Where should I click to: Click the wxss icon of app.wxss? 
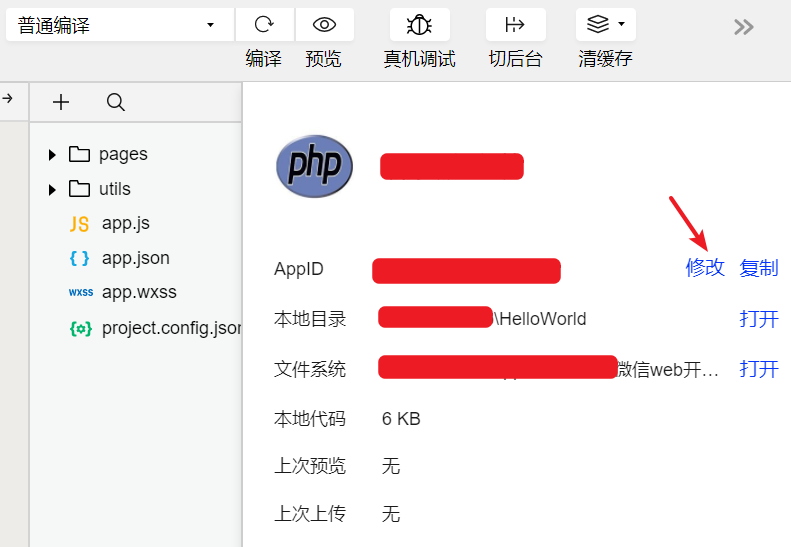pos(81,293)
